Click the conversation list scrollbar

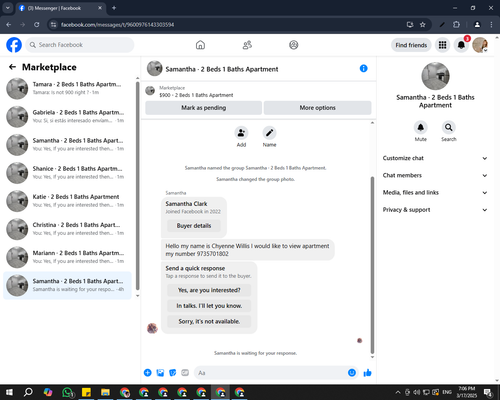coord(137,187)
